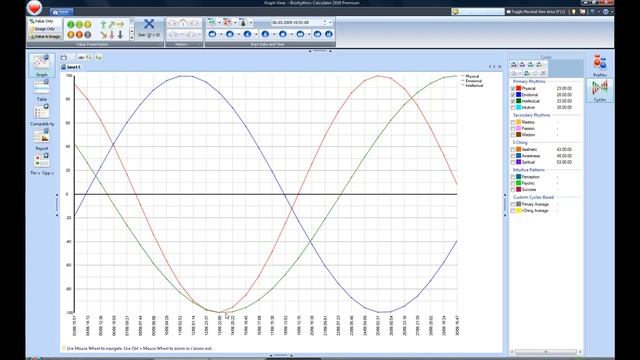Image resolution: width=640 pixels, height=360 pixels.
Task: Open dropdown next to calendar icon
Action: 235,22
